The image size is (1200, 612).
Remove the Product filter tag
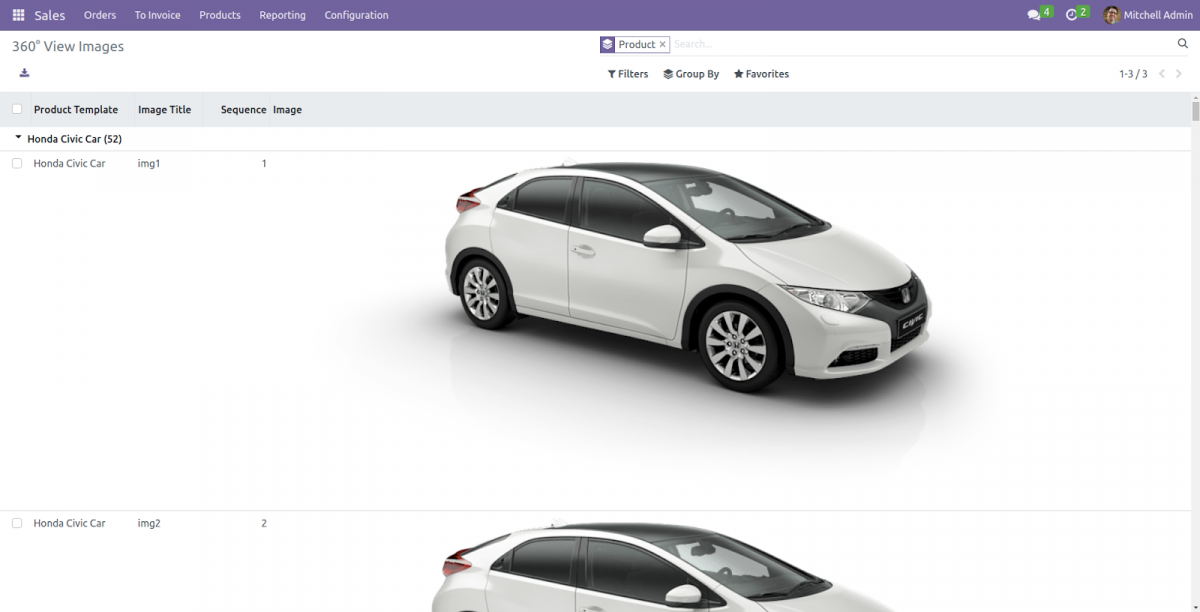(663, 44)
